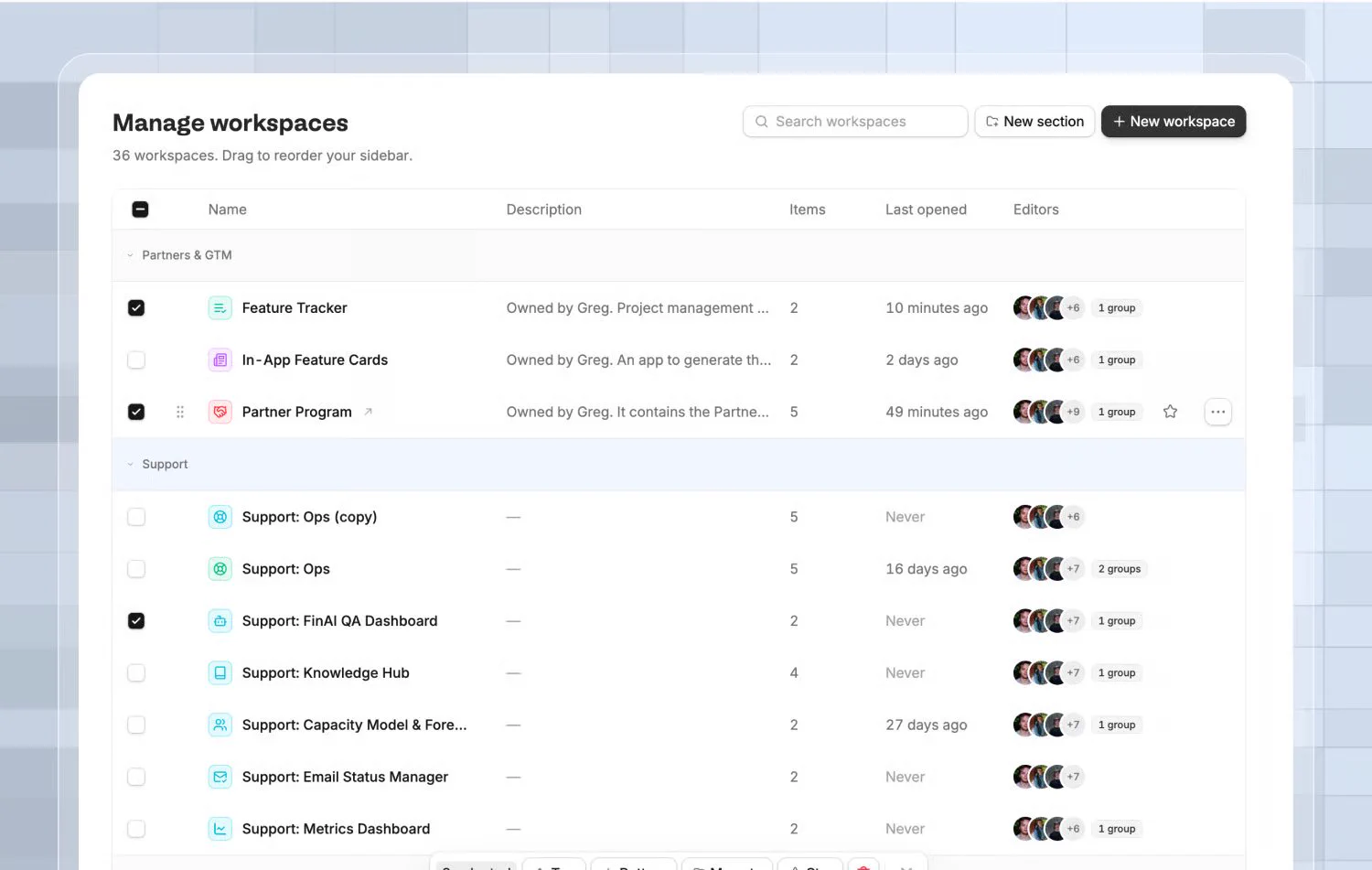Click the Support: FinAI QA Dashboard icon
This screenshot has width=1372, height=870.
pos(220,621)
